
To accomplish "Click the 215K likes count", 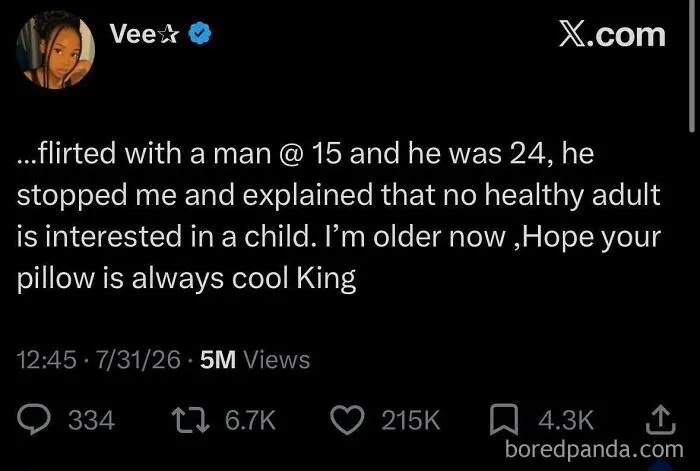I will (411, 421).
